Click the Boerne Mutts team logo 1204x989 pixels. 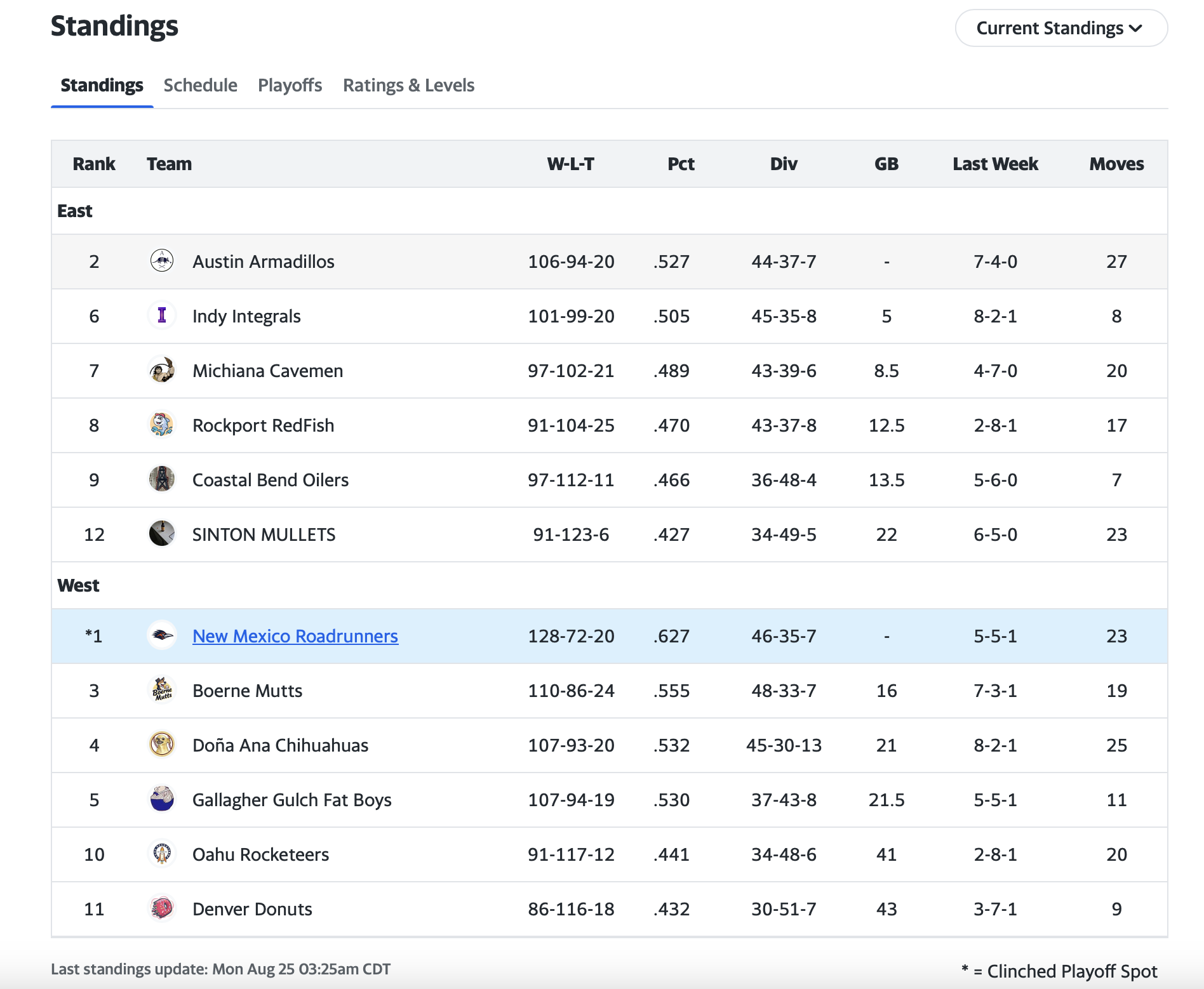162,690
